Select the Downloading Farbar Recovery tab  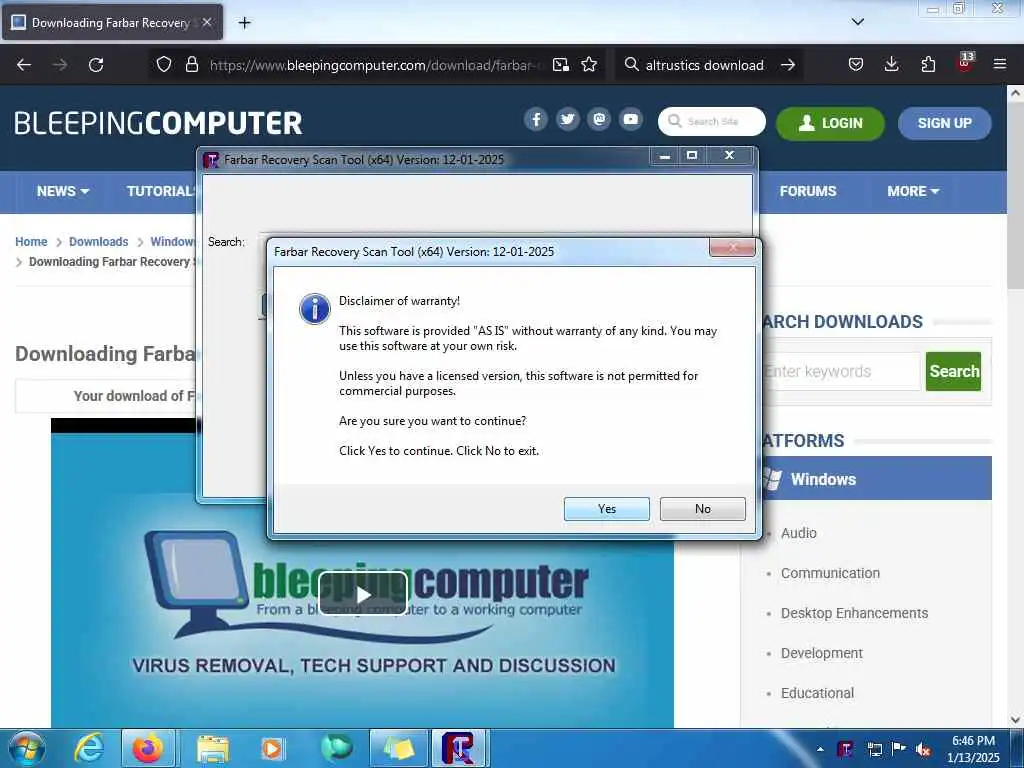[x=112, y=22]
